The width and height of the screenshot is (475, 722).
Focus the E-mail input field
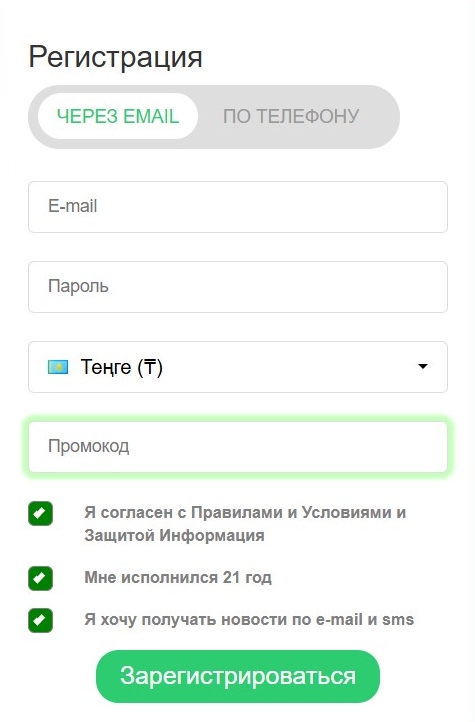[238, 207]
